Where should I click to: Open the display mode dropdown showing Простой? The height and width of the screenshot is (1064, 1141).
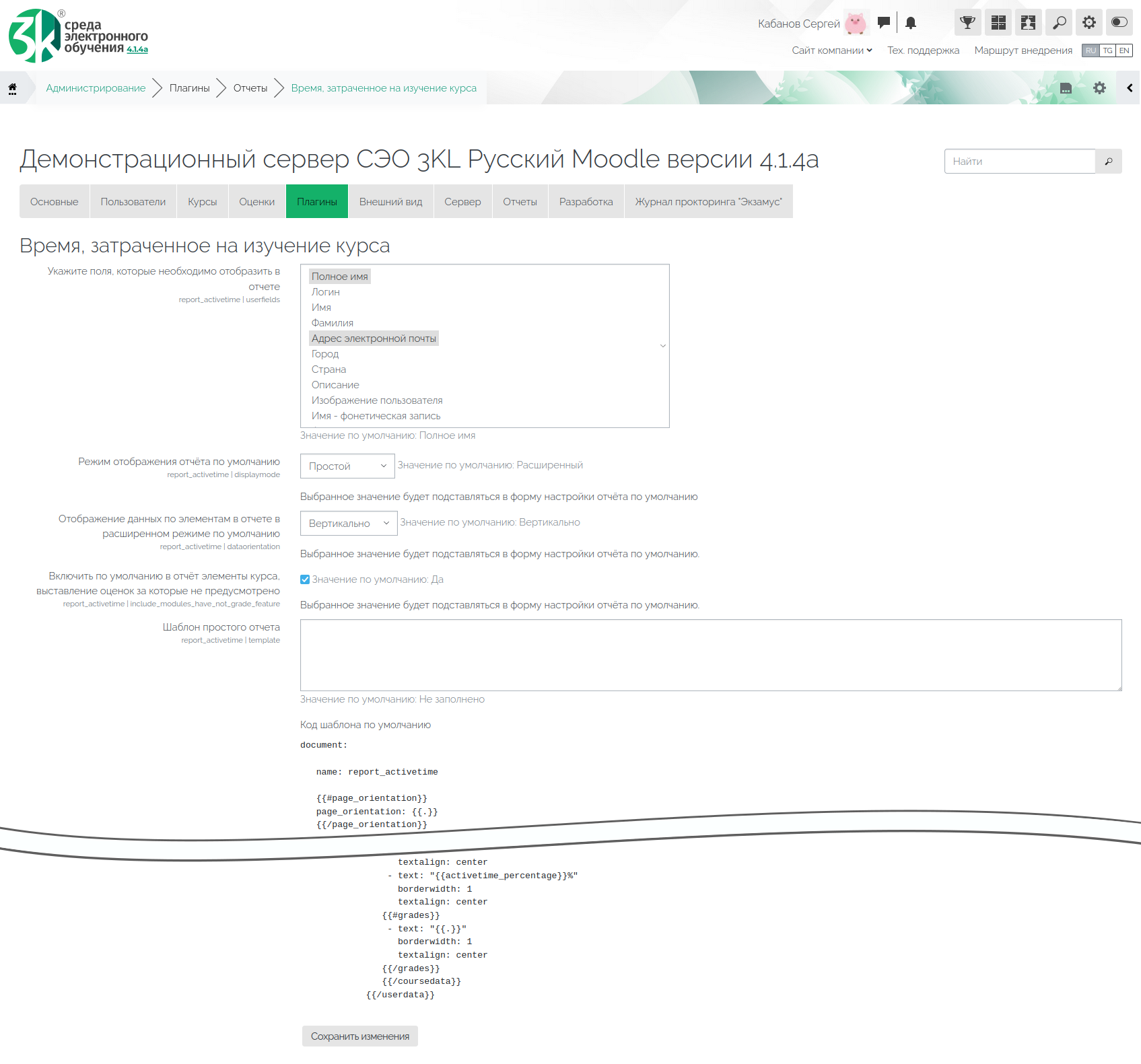[347, 466]
